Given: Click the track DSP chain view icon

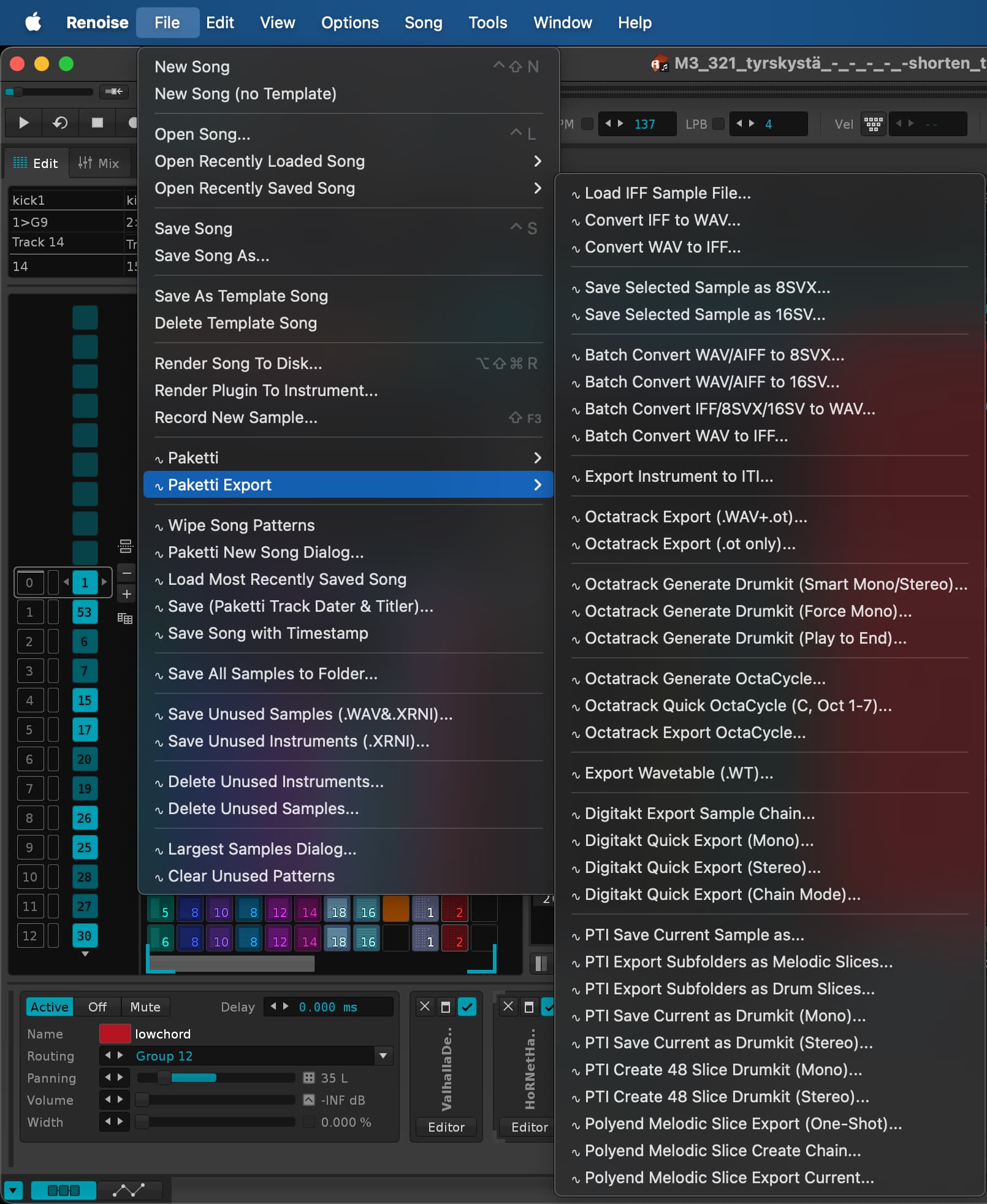Looking at the screenshot, I should (63, 1190).
